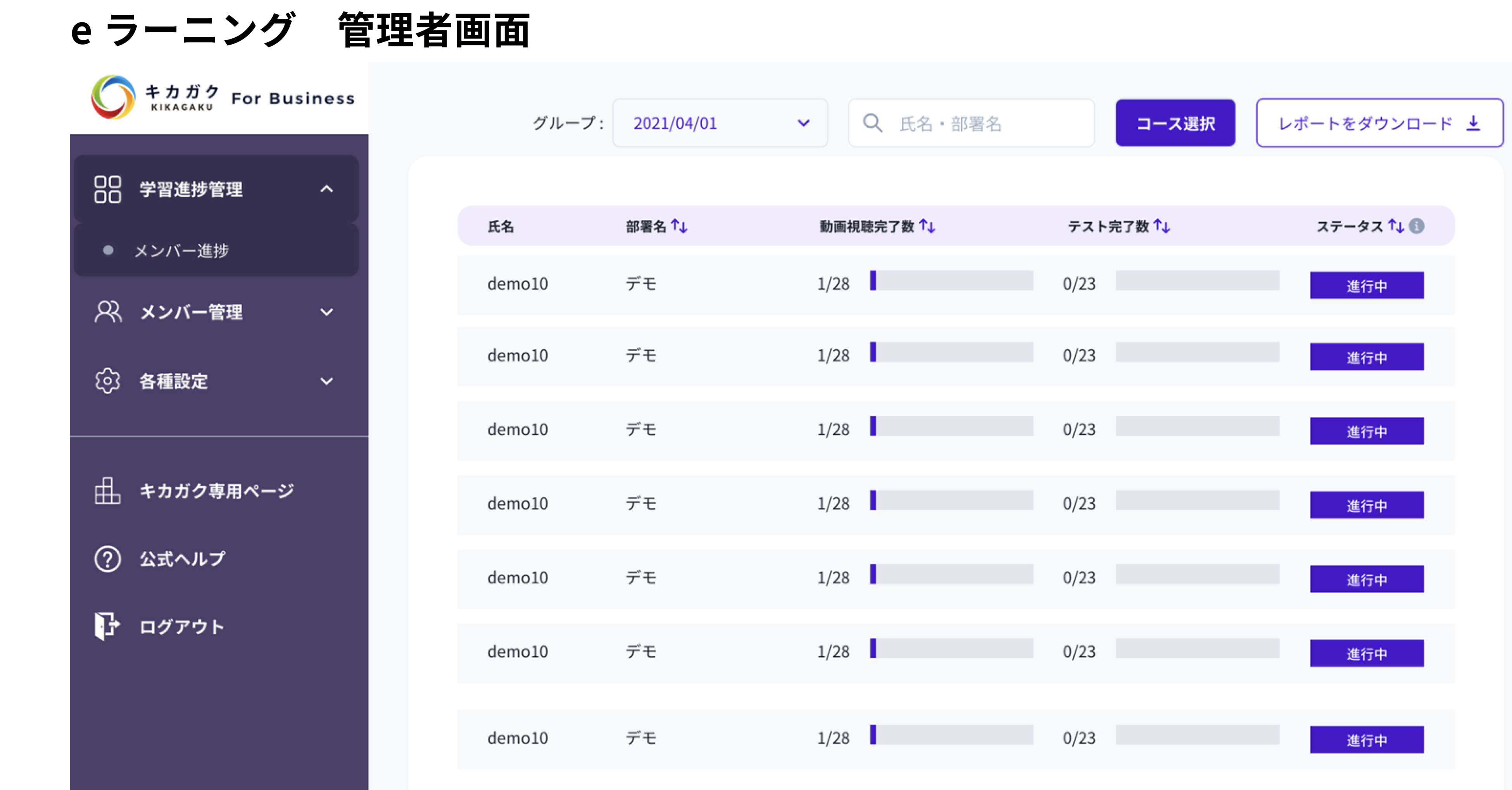Click the 各種設定 gear icon
This screenshot has height=790, width=1512.
pos(107,381)
